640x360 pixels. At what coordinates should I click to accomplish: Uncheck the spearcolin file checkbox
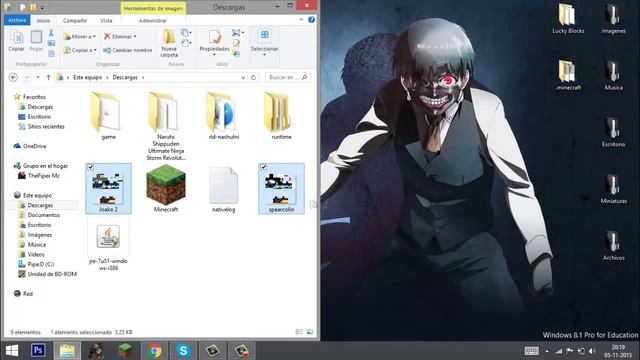click(x=264, y=167)
